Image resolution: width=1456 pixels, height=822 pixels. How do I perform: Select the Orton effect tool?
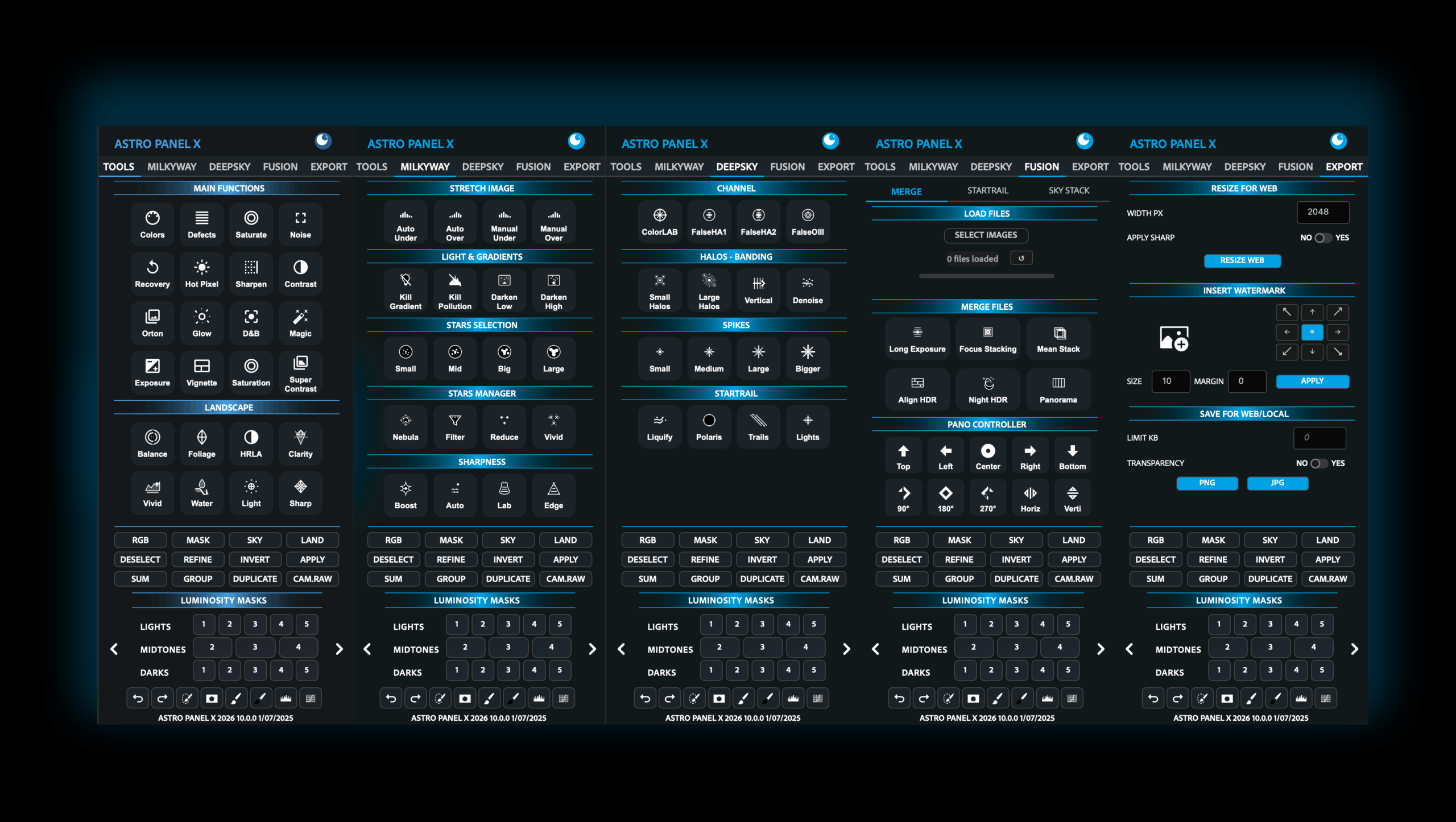pos(152,323)
